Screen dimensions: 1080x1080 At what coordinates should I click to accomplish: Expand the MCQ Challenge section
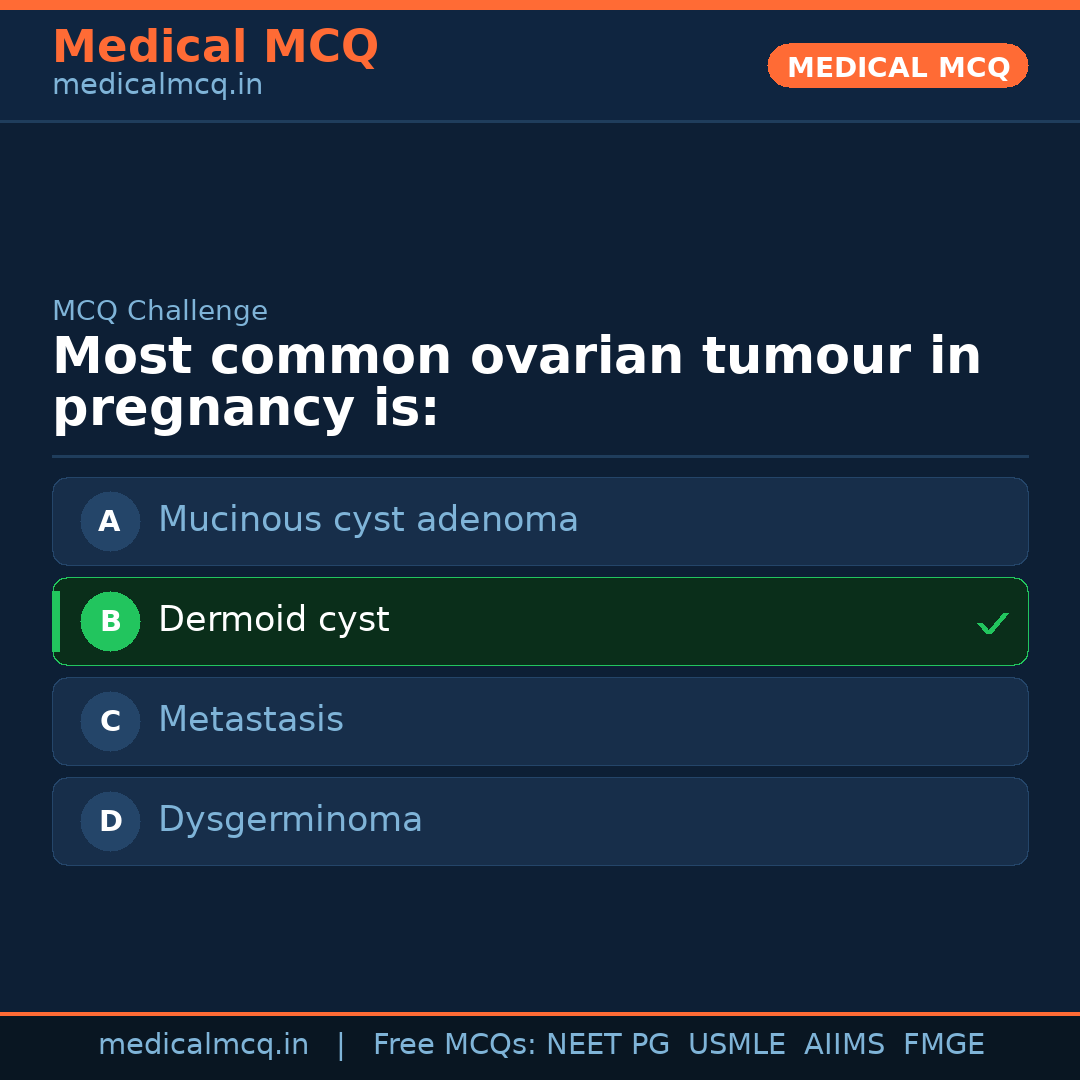click(160, 311)
